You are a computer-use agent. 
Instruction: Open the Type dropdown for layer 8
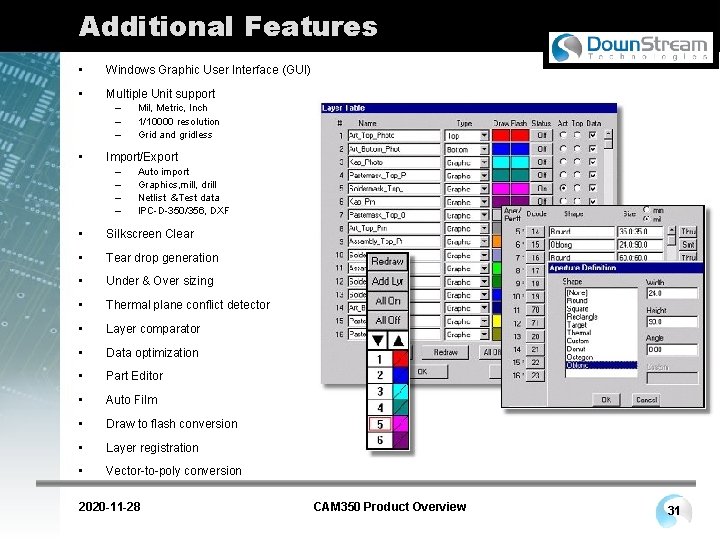[x=484, y=228]
